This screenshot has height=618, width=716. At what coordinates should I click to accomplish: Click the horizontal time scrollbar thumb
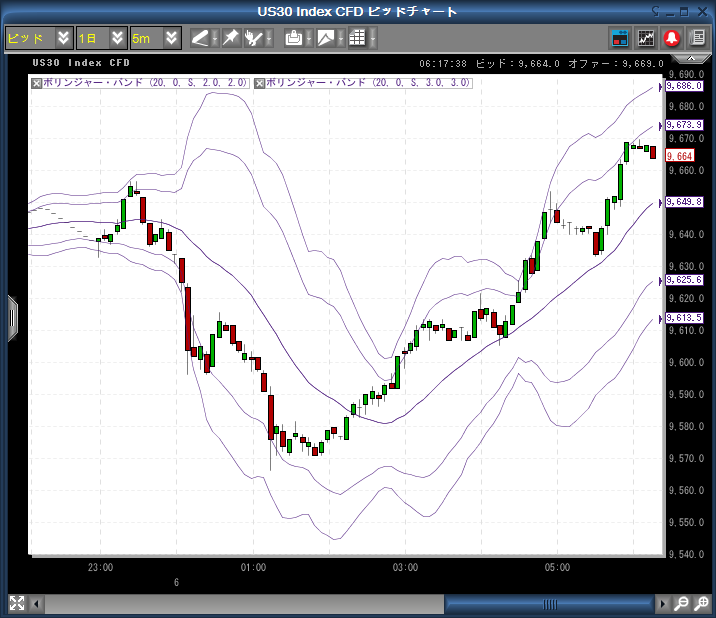pos(549,604)
